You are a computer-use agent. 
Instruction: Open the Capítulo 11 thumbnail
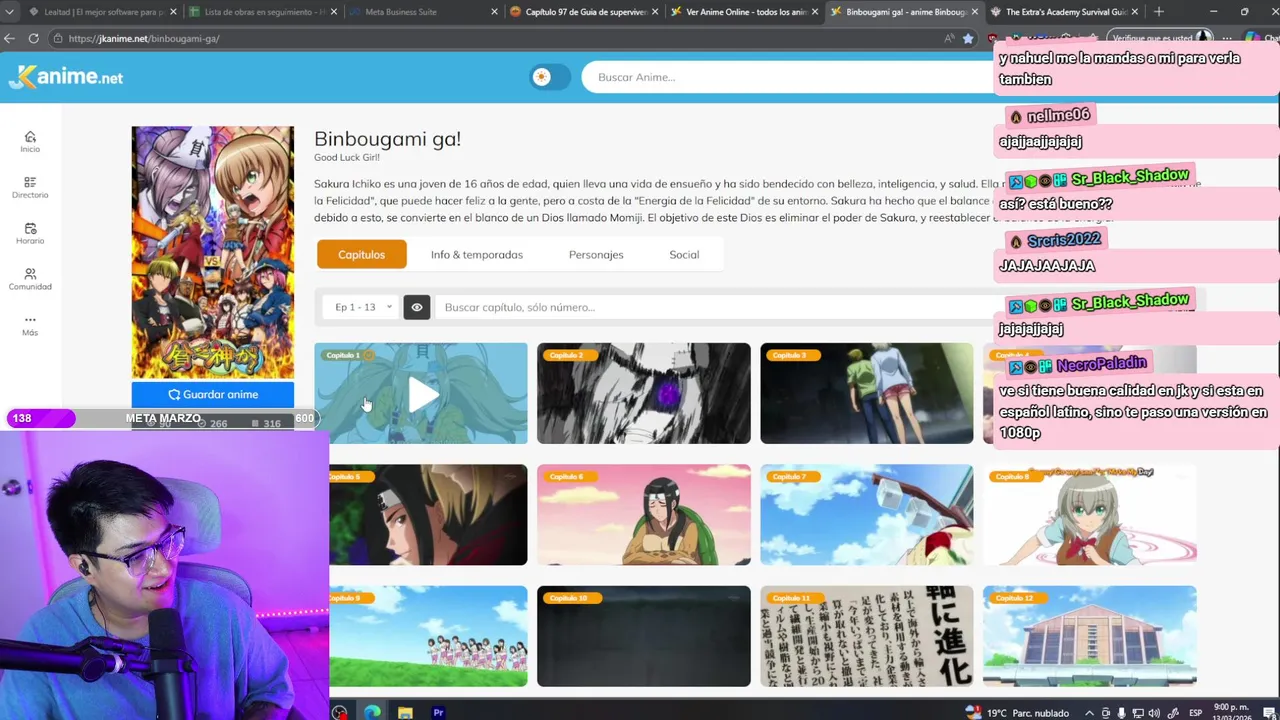(x=866, y=636)
